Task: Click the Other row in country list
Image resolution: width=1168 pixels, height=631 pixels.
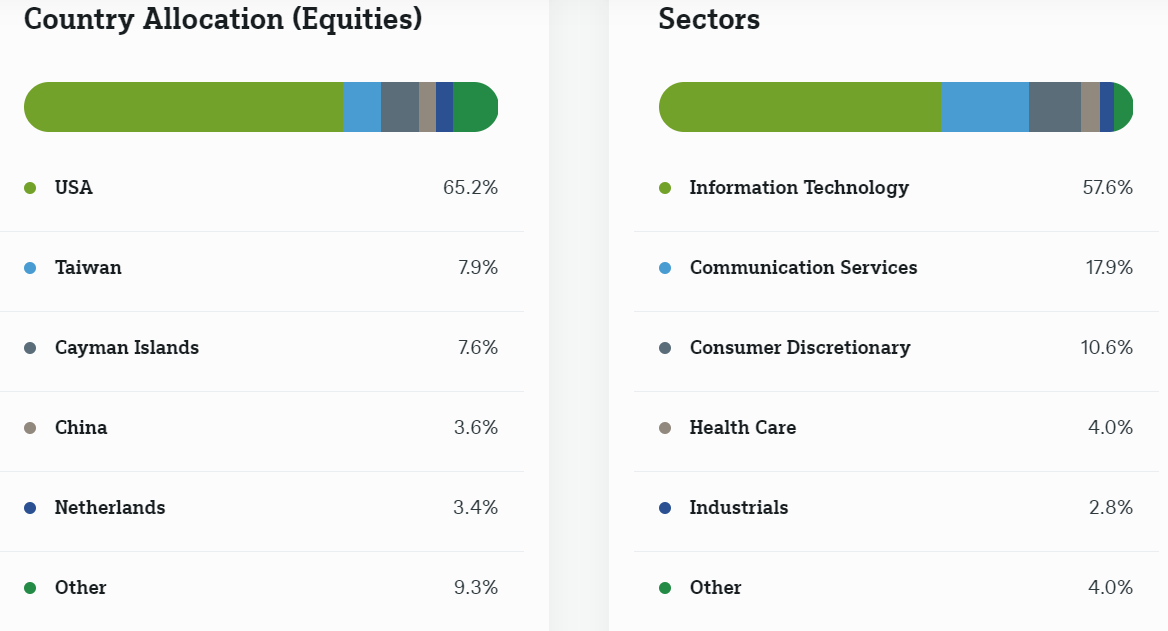Action: 81,588
